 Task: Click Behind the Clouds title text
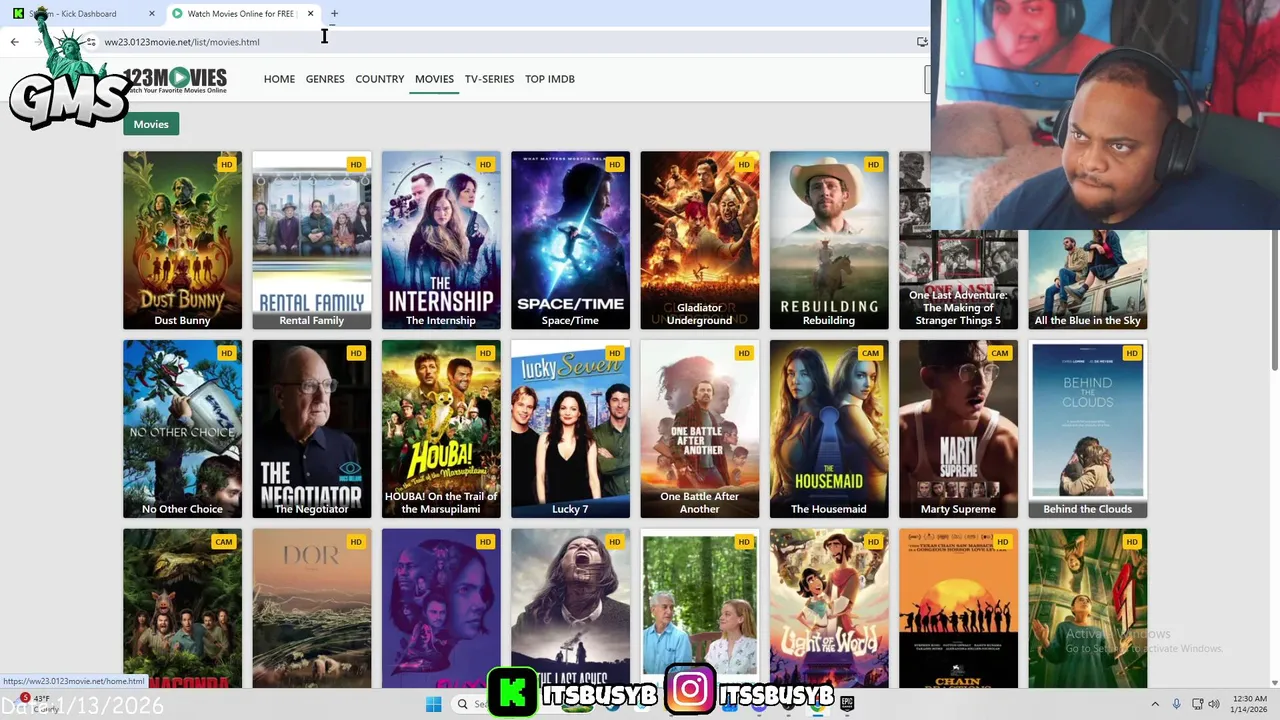(1087, 509)
